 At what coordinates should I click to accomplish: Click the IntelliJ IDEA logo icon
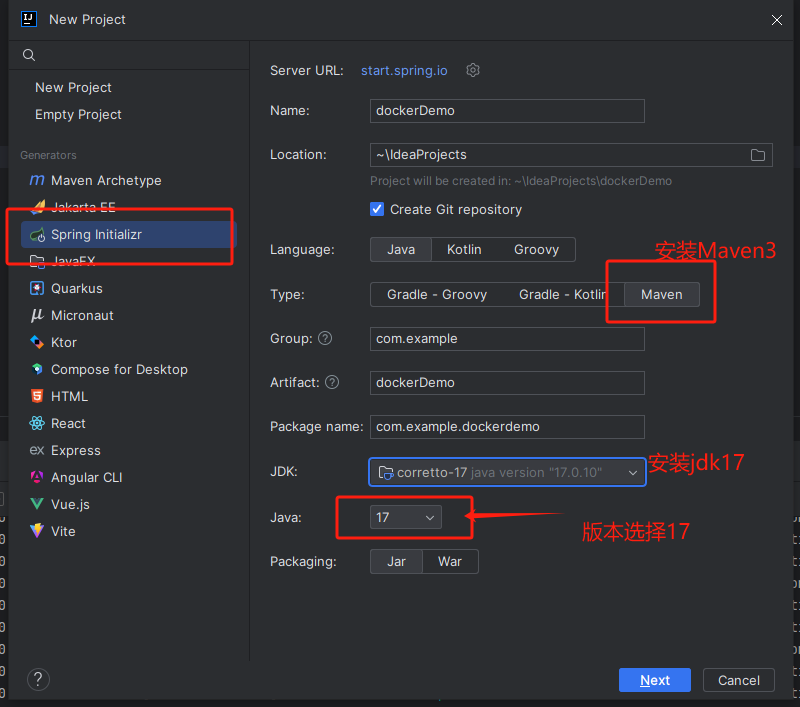tap(29, 19)
